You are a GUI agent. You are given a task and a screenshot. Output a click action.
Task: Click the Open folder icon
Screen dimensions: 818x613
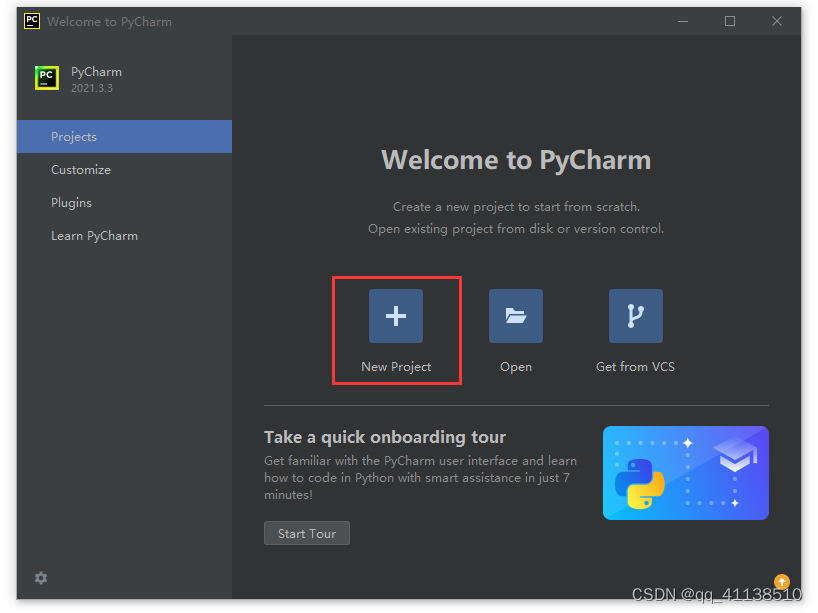point(515,316)
